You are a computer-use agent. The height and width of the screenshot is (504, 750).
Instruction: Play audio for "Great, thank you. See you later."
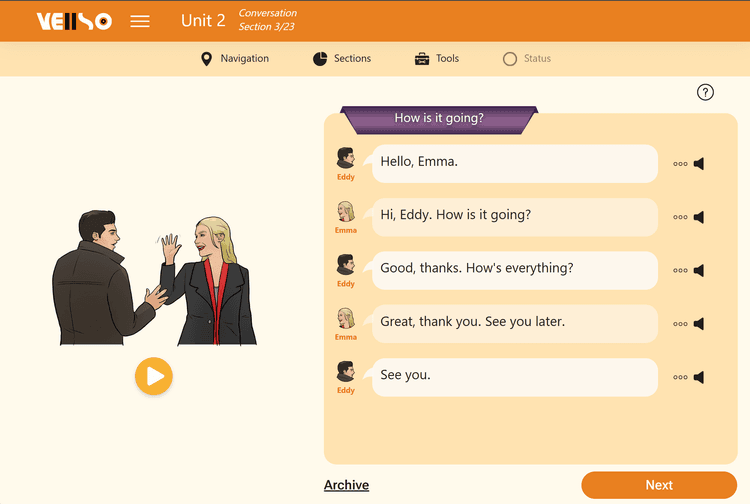(x=699, y=324)
